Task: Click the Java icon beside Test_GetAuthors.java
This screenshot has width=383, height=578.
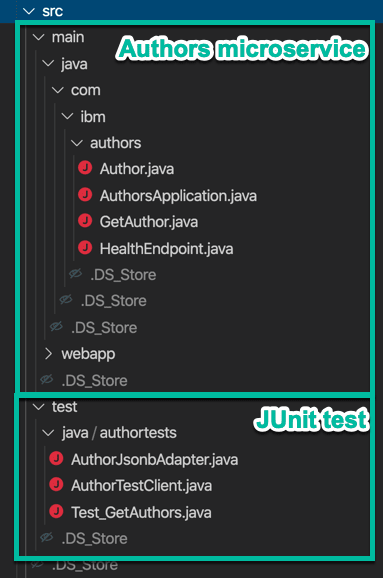Action: click(x=56, y=512)
